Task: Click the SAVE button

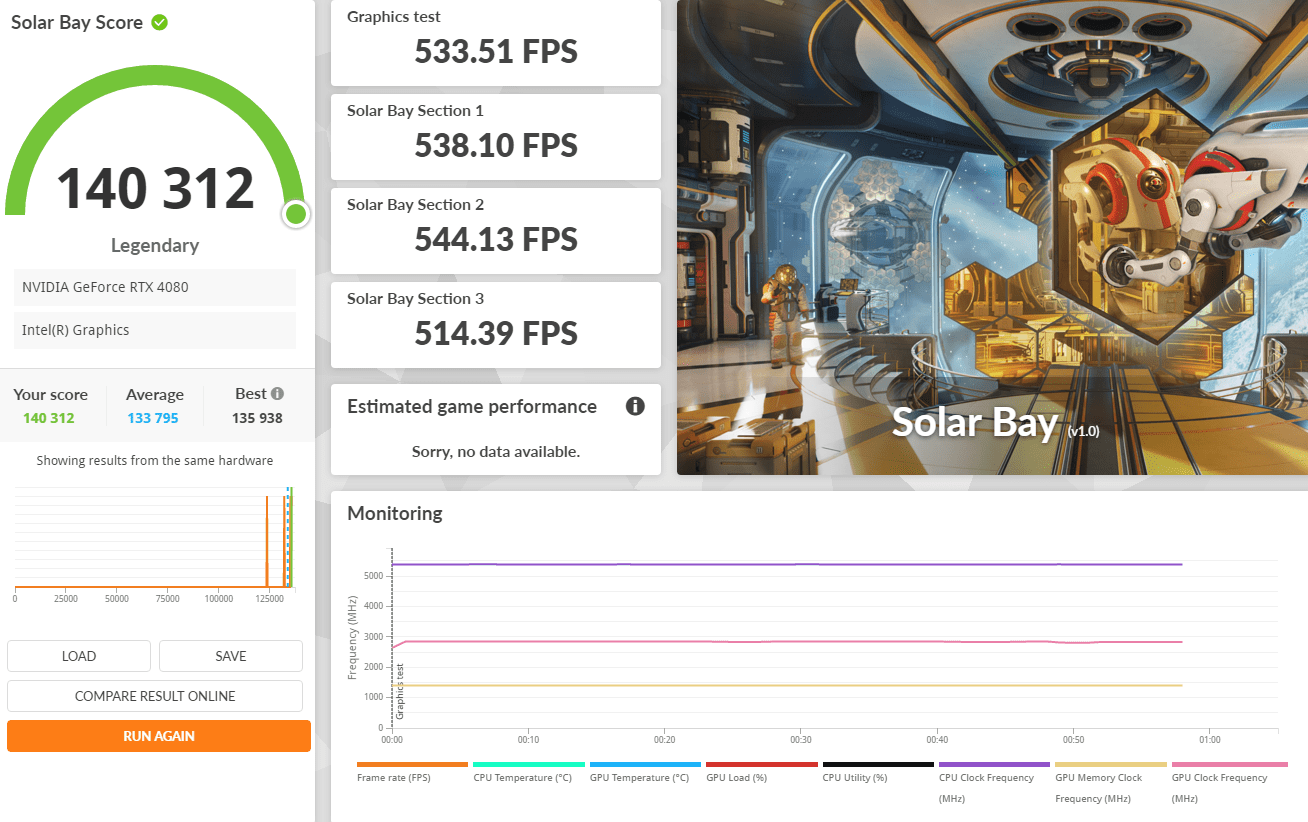Action: click(231, 656)
